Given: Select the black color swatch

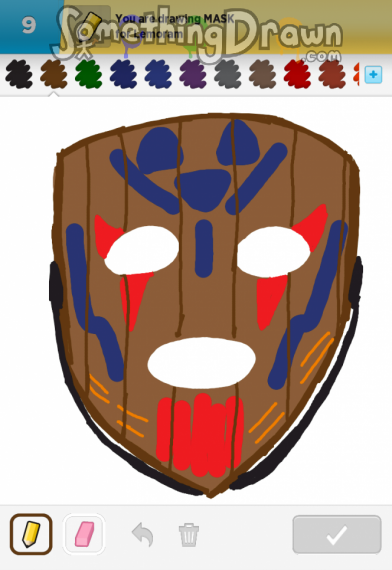Looking at the screenshot, I should (x=19, y=75).
